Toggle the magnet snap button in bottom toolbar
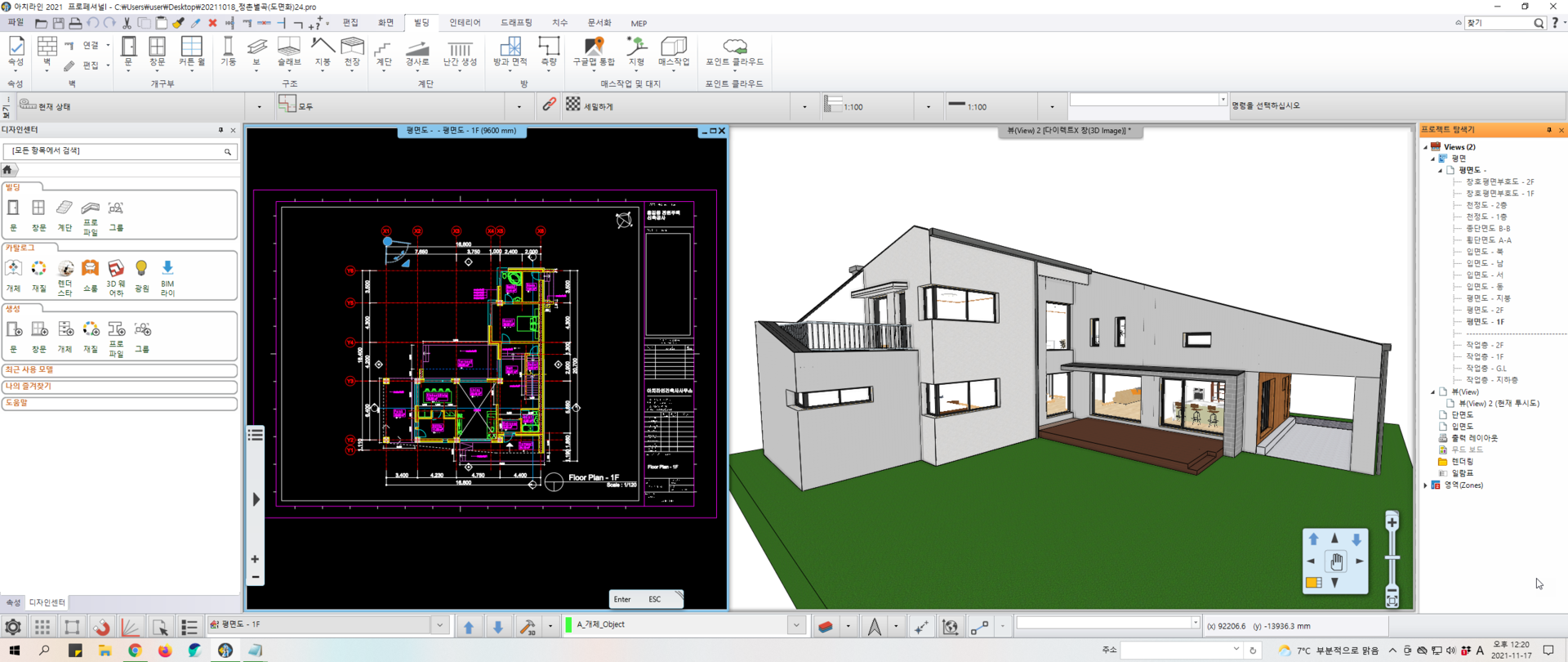Image resolution: width=1568 pixels, height=662 pixels. [x=101, y=627]
